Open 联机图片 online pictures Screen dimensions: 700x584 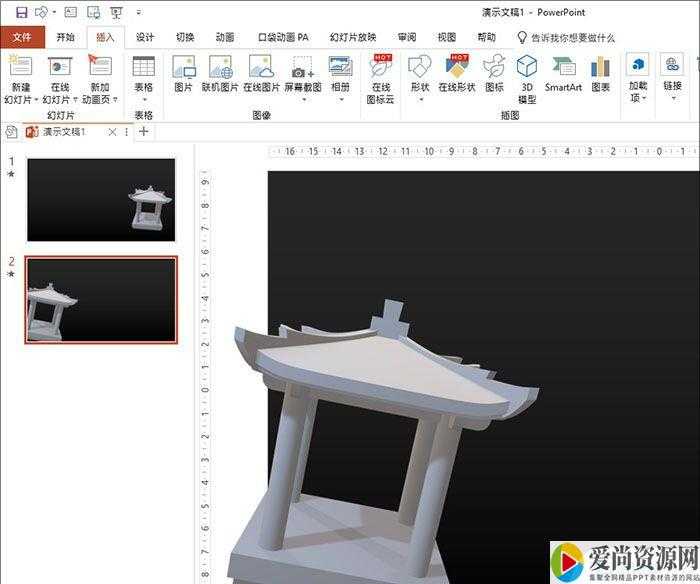[x=220, y=74]
